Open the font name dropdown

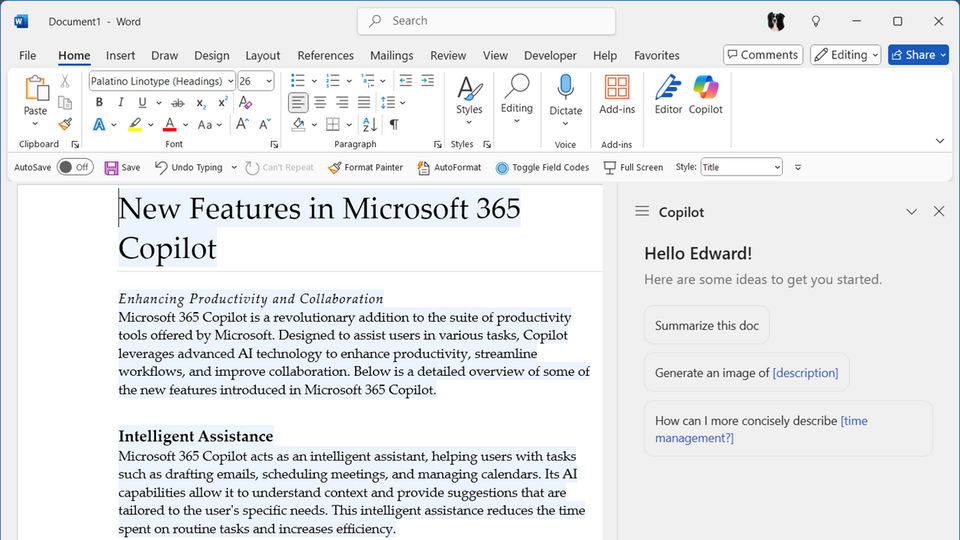point(230,81)
